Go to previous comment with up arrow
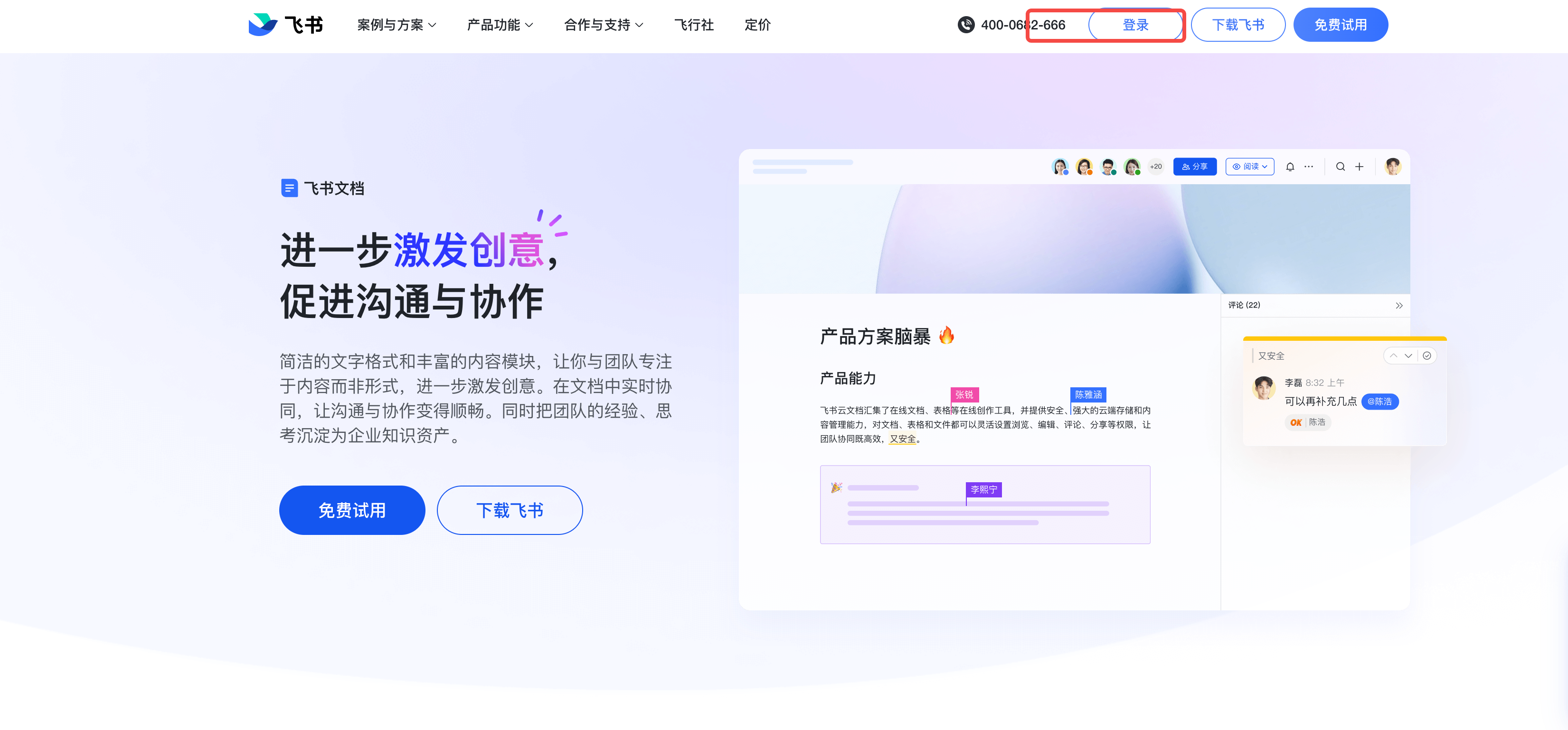 (1393, 355)
